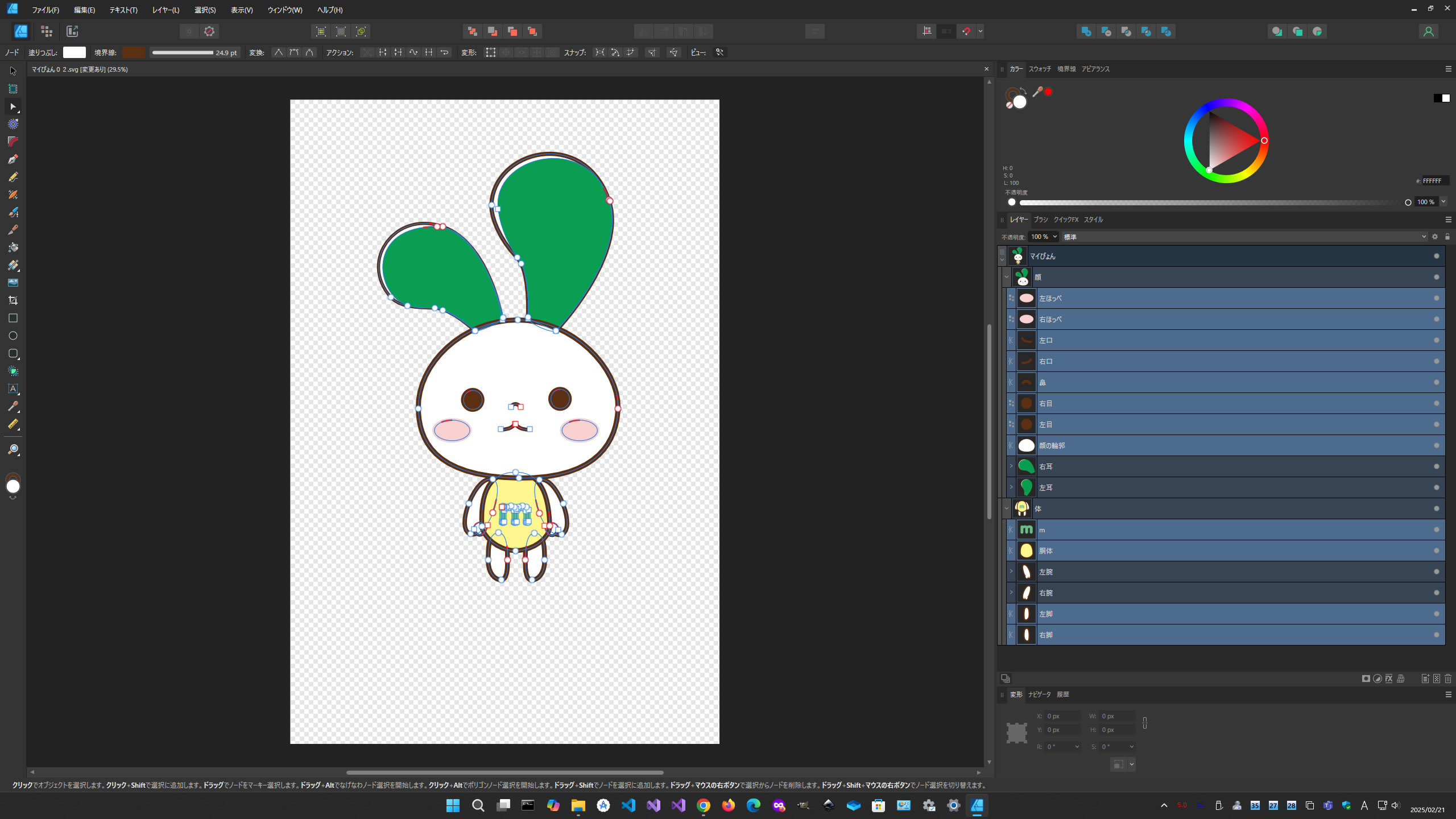Viewport: 1456px width, 819px height.
Task: Select the Artistic Text tool
Action: point(13,389)
